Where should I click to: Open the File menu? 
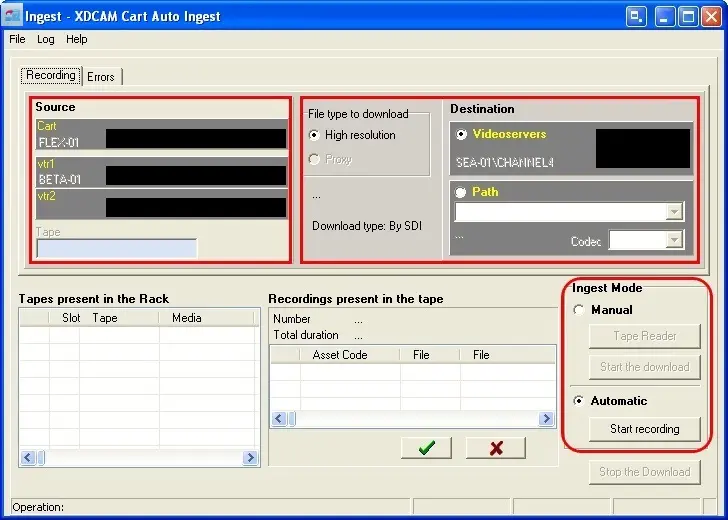coord(17,39)
